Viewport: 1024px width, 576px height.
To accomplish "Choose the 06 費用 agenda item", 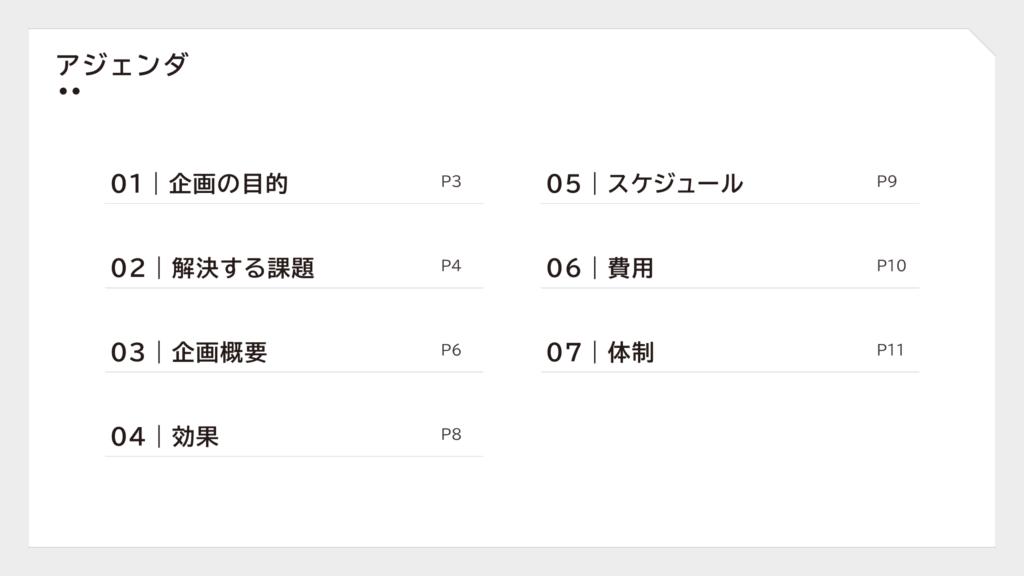I will click(730, 268).
